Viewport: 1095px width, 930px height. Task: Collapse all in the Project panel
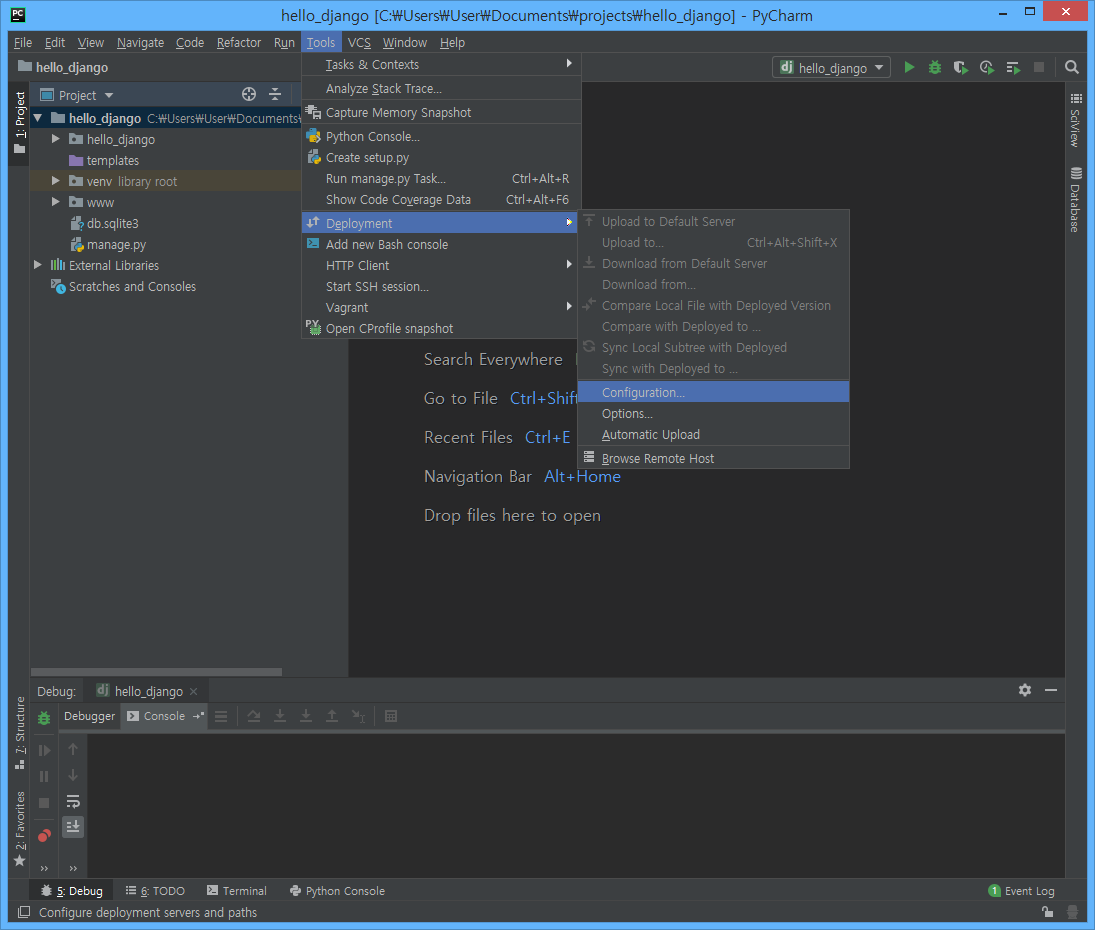[x=275, y=94]
